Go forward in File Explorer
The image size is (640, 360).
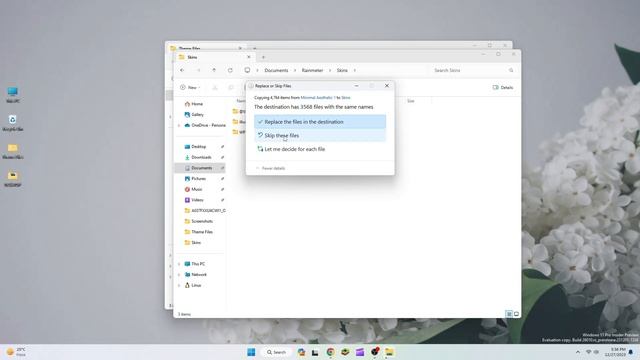199,70
